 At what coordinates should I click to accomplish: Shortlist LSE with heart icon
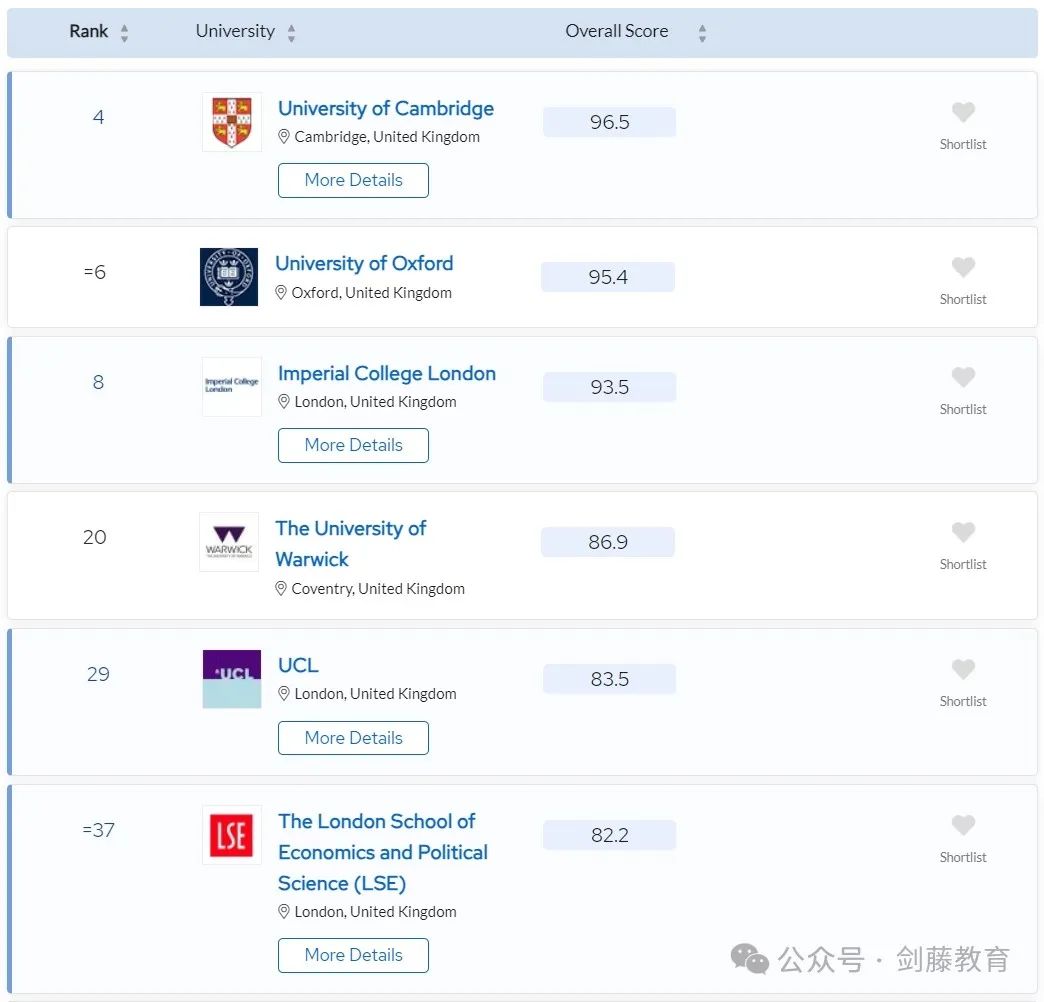click(963, 825)
